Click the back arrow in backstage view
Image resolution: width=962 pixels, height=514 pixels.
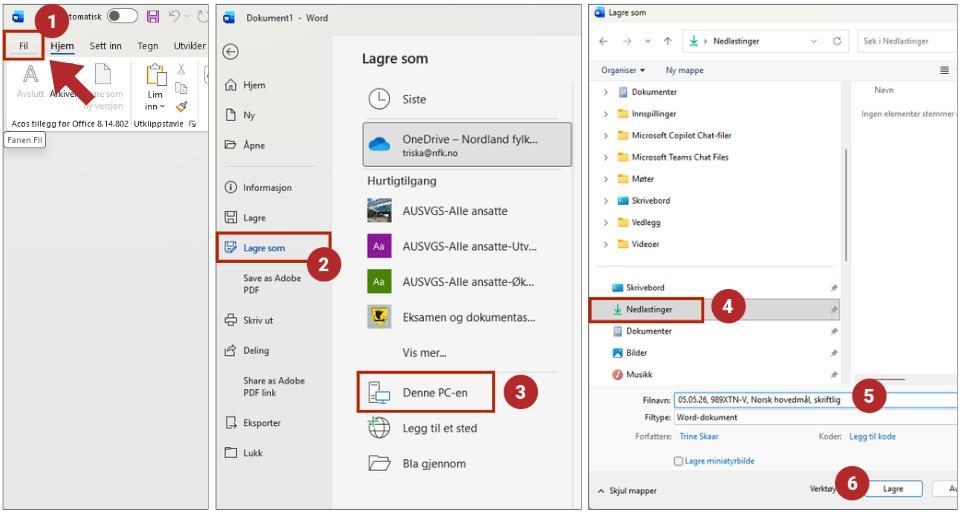[x=231, y=52]
